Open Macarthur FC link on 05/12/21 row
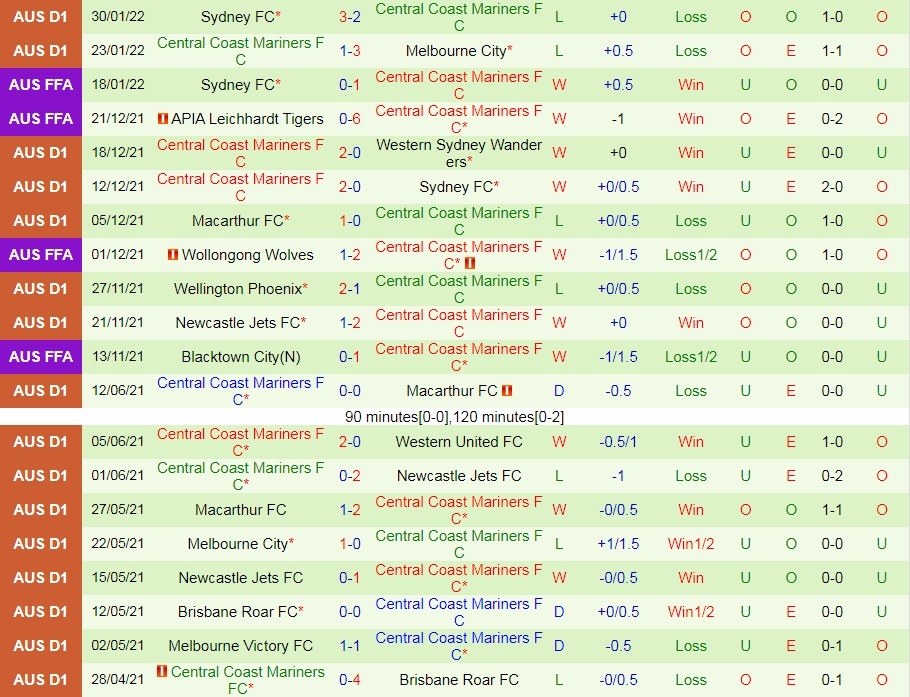The height and width of the screenshot is (697, 910). 238,221
